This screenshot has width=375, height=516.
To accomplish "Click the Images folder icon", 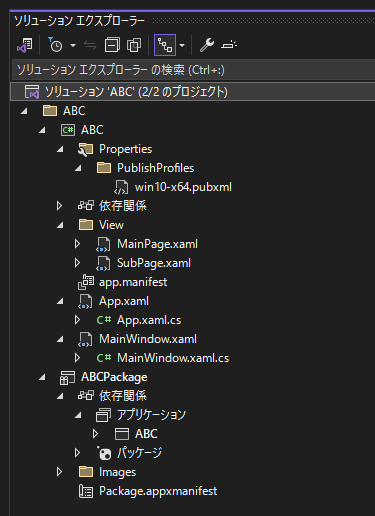I will coord(86,472).
